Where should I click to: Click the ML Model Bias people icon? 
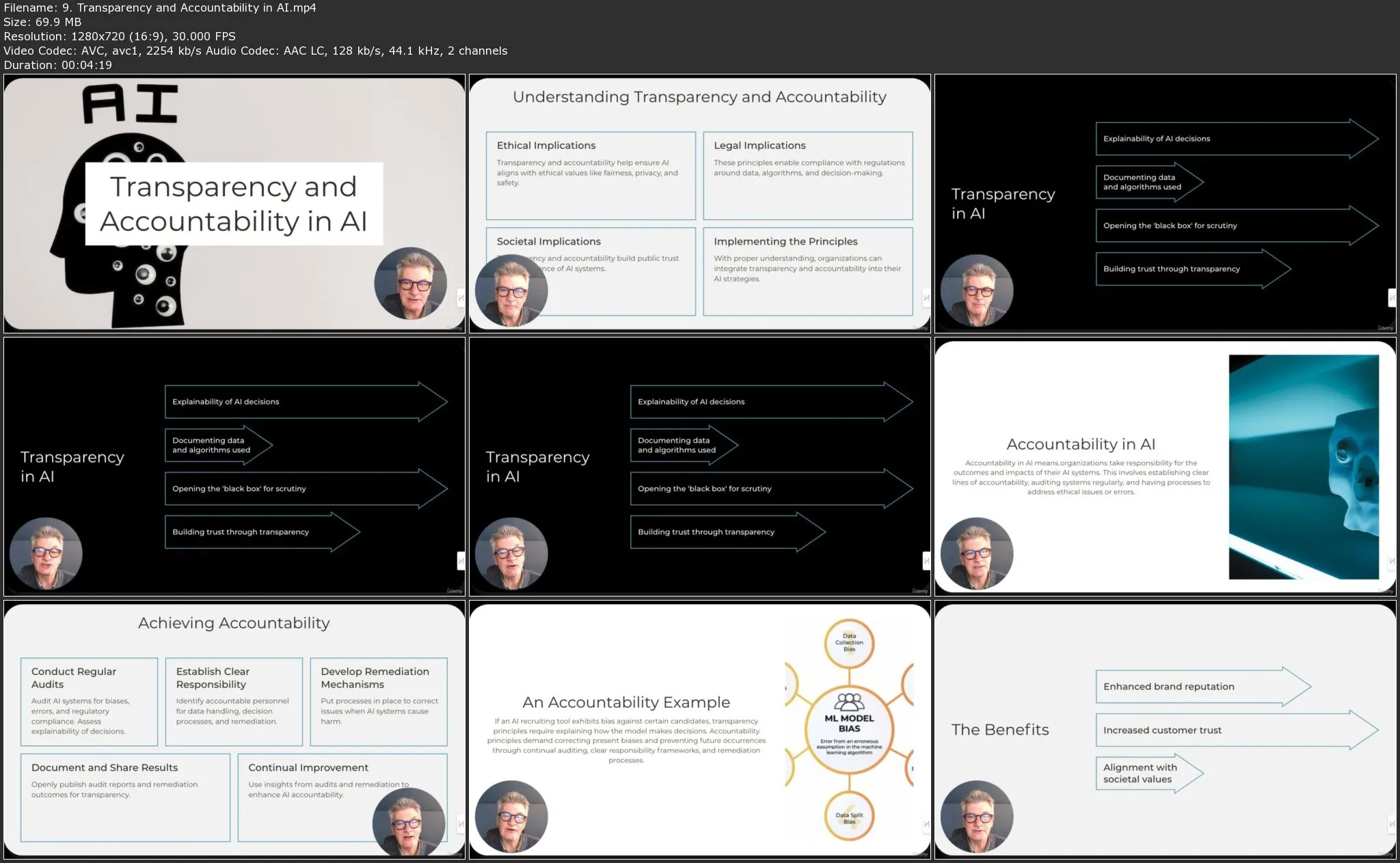849,702
